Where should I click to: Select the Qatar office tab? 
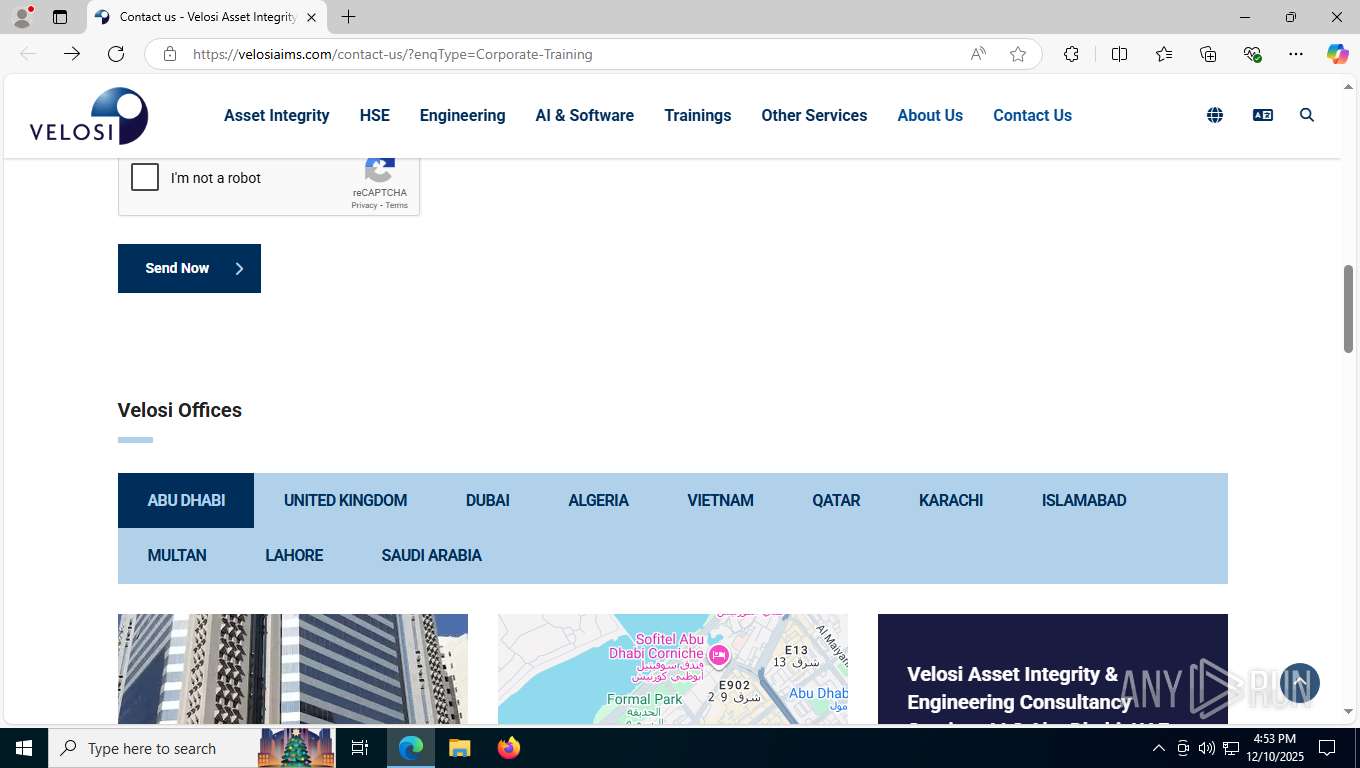836,500
